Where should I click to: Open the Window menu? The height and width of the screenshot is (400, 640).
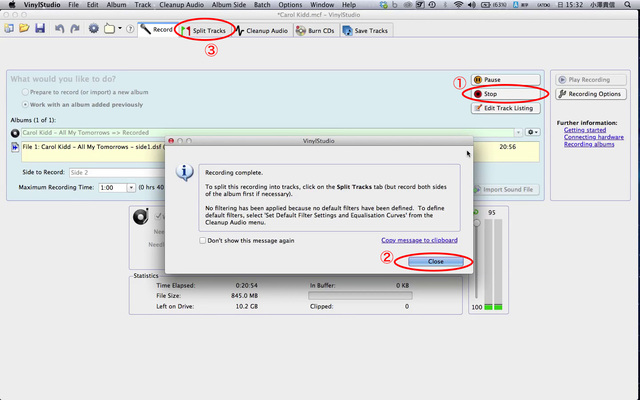(322, 5)
